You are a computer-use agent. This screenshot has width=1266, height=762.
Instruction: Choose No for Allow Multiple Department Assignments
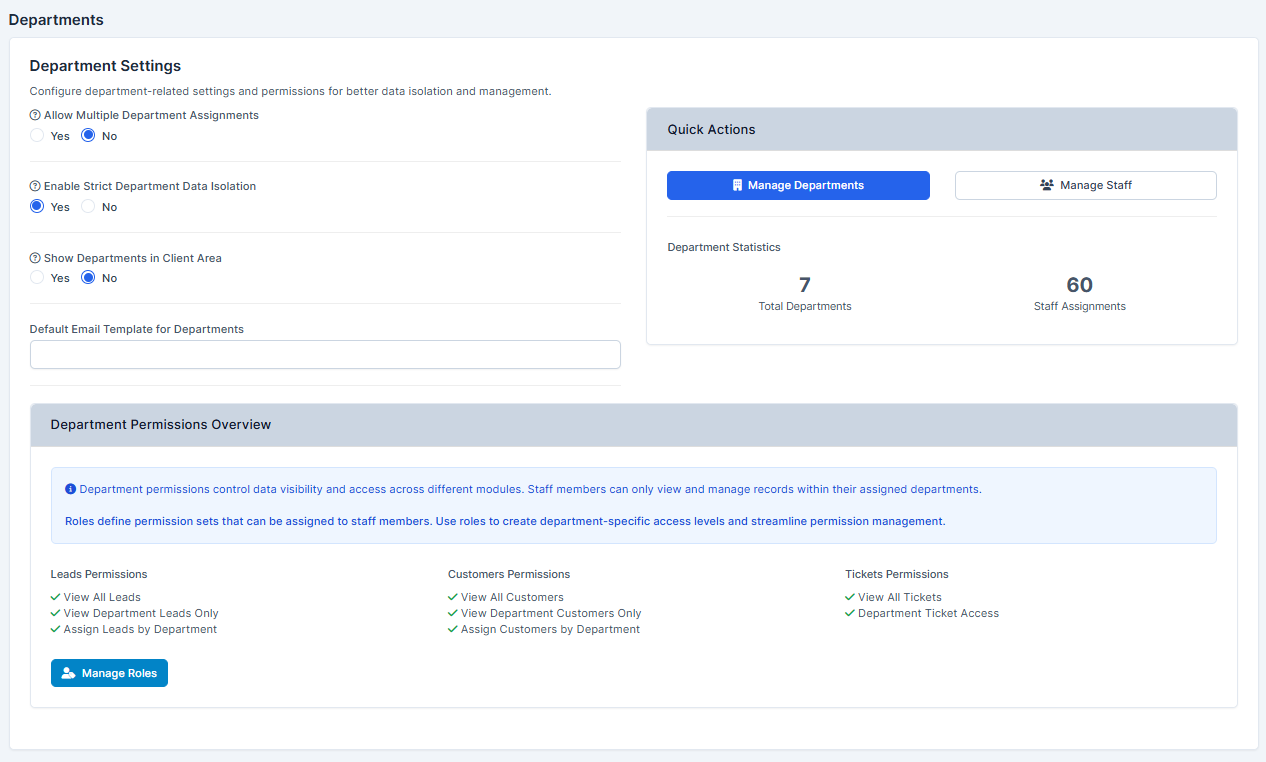point(88,136)
